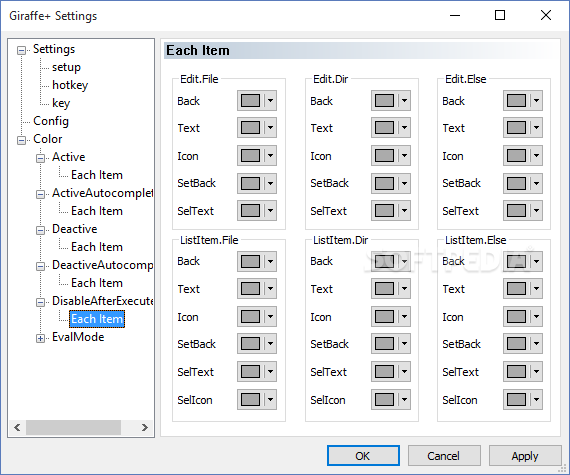Open ListItem.File Text color dropdown arrow
The image size is (570, 475).
270,289
